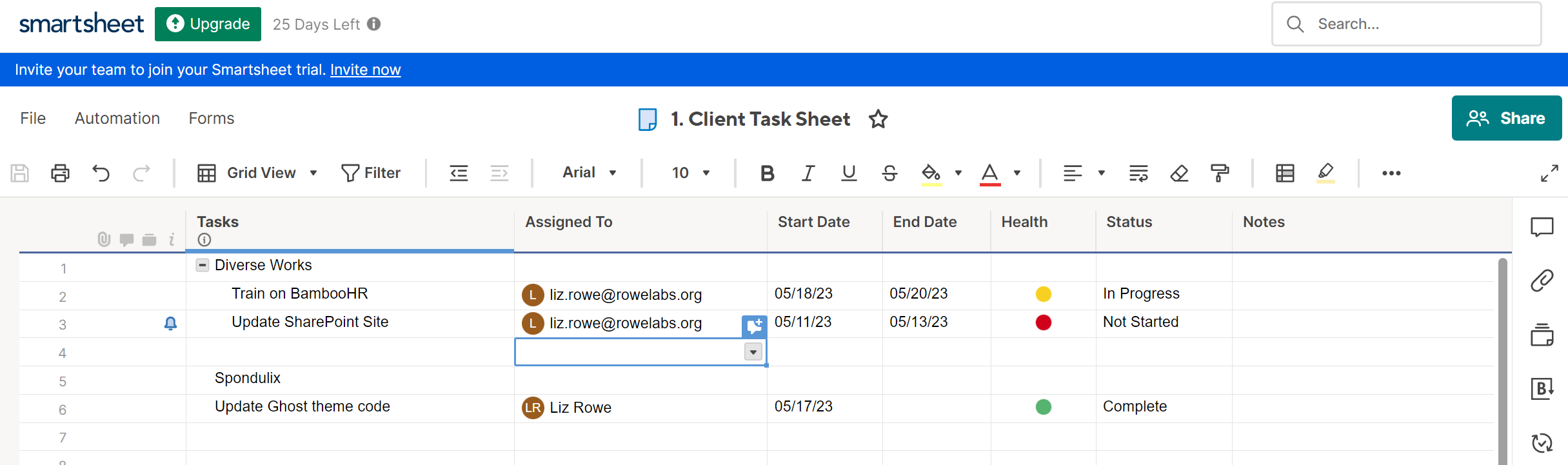Open the Activity log icon in sidebar
Image resolution: width=1568 pixels, height=465 pixels.
click(x=1542, y=442)
